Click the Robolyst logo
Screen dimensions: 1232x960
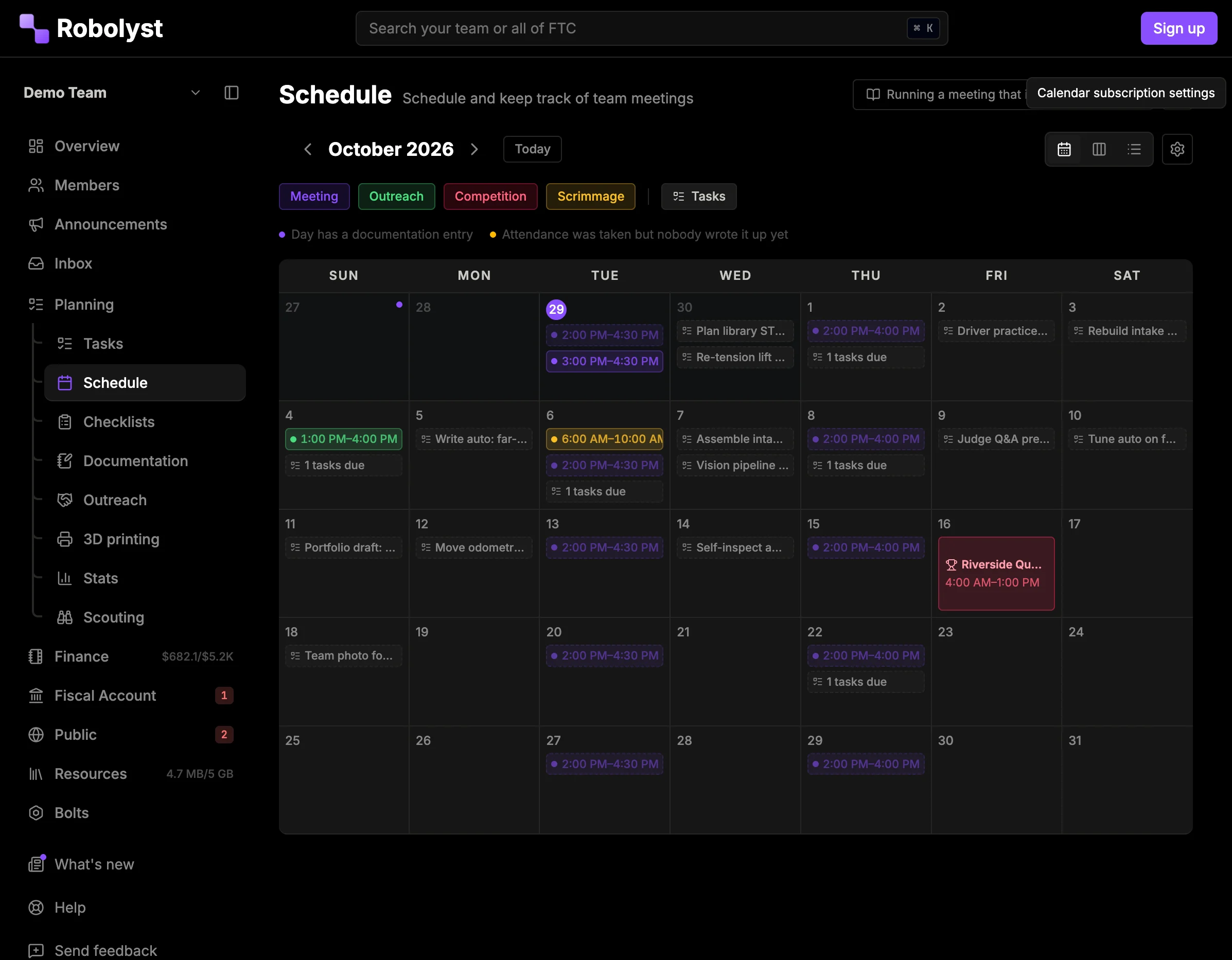pyautogui.click(x=91, y=28)
